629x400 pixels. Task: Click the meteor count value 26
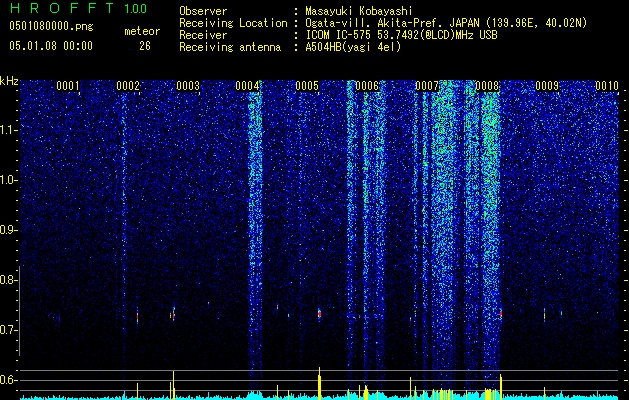pyautogui.click(x=145, y=46)
